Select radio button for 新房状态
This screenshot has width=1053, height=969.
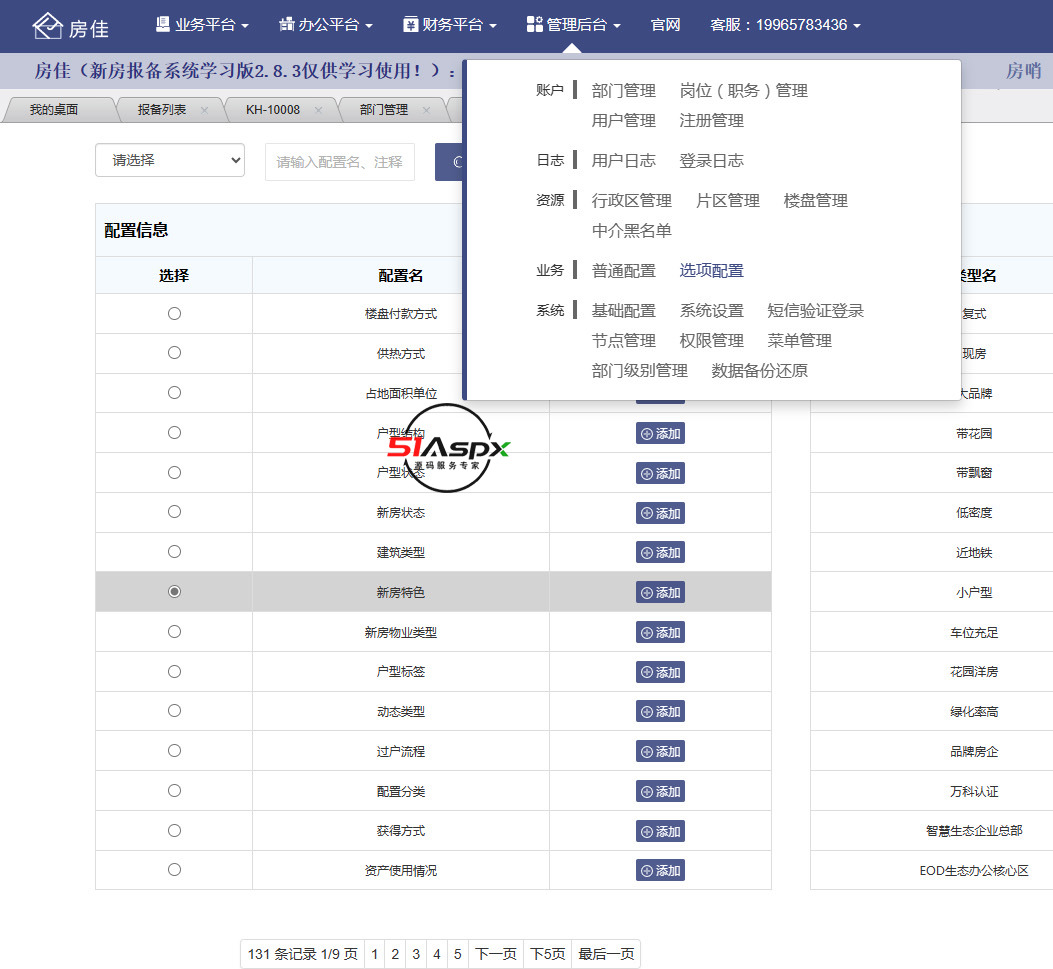pos(175,512)
